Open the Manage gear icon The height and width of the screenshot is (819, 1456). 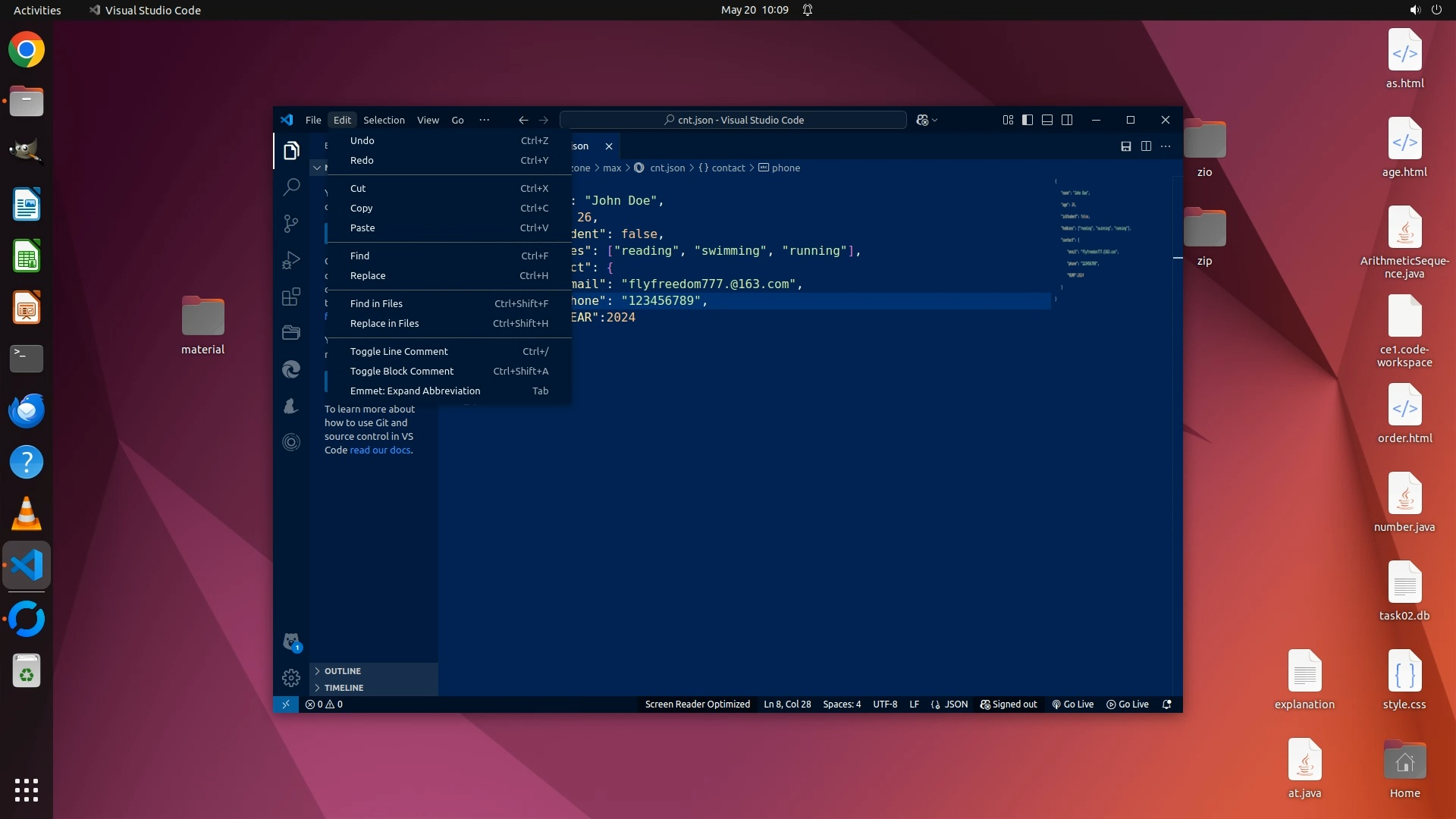tap(291, 677)
